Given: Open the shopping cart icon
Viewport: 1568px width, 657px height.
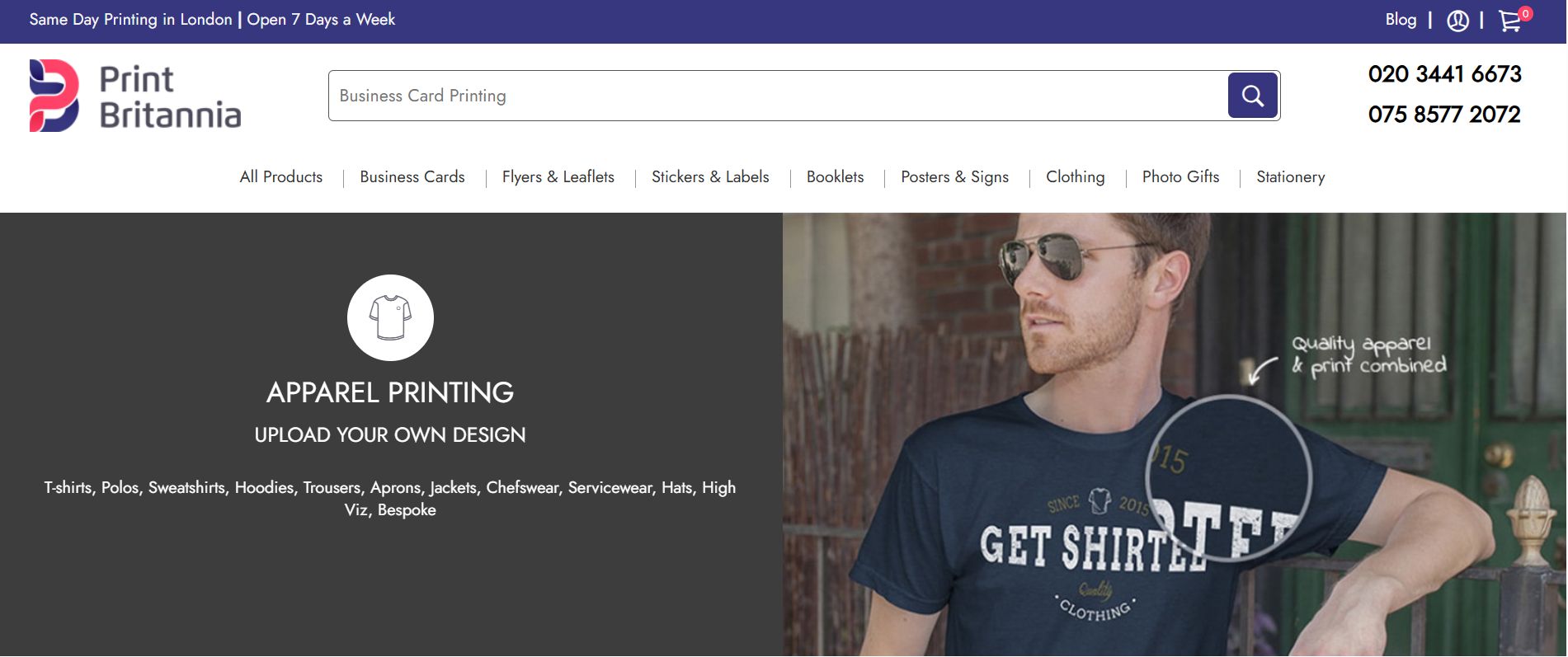Looking at the screenshot, I should [1509, 21].
